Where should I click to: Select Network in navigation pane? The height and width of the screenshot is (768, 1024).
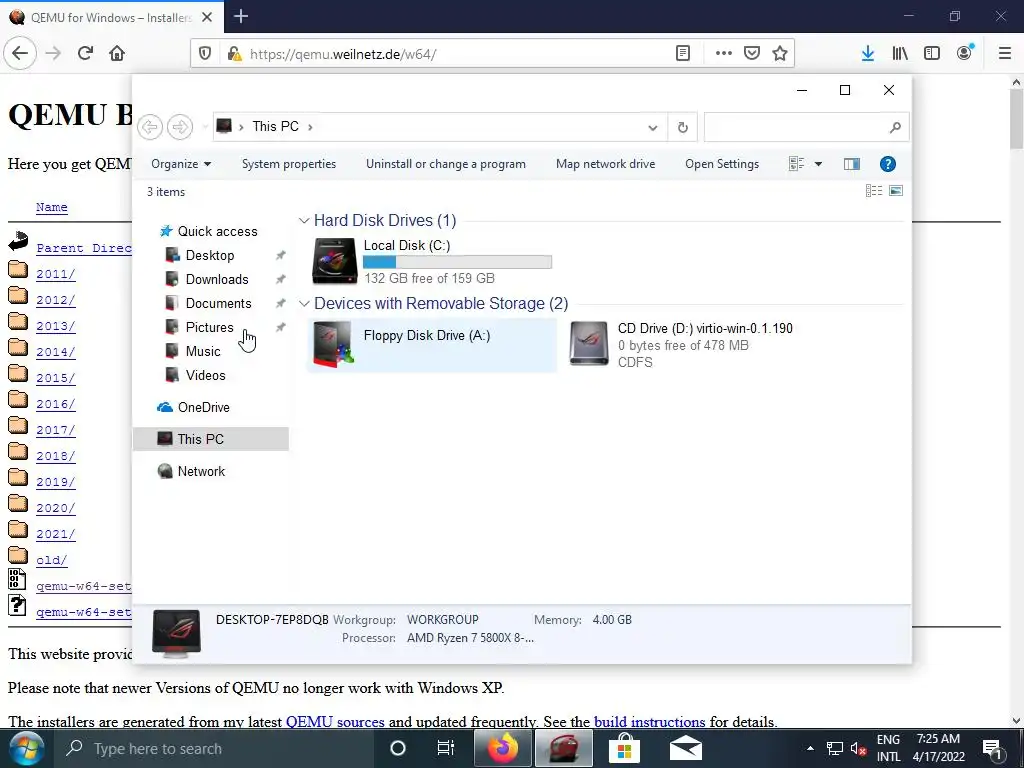tap(200, 472)
